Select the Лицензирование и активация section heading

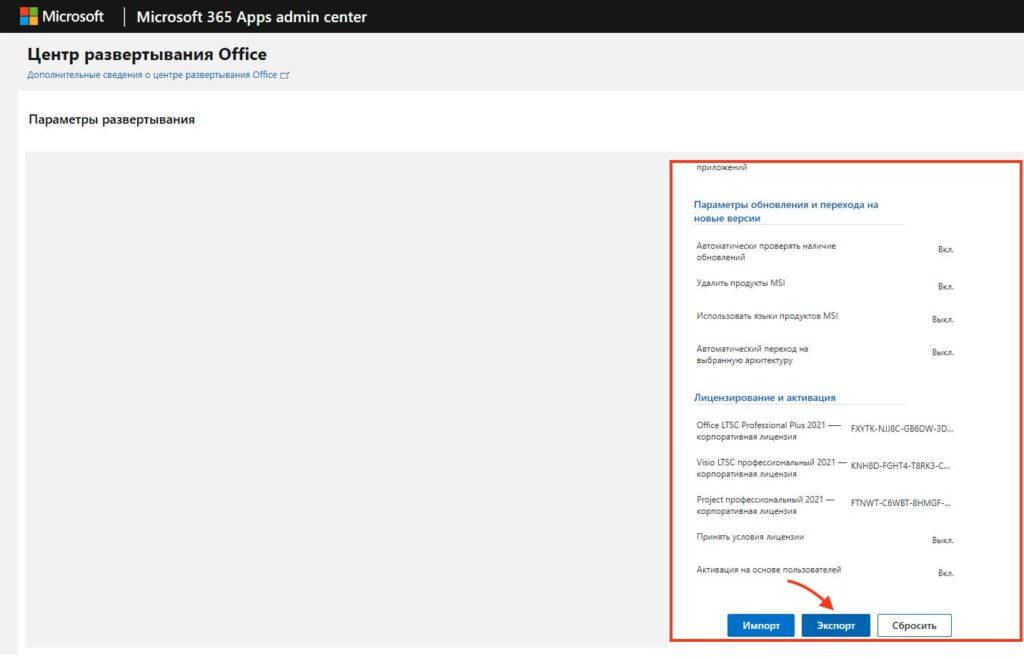point(765,397)
